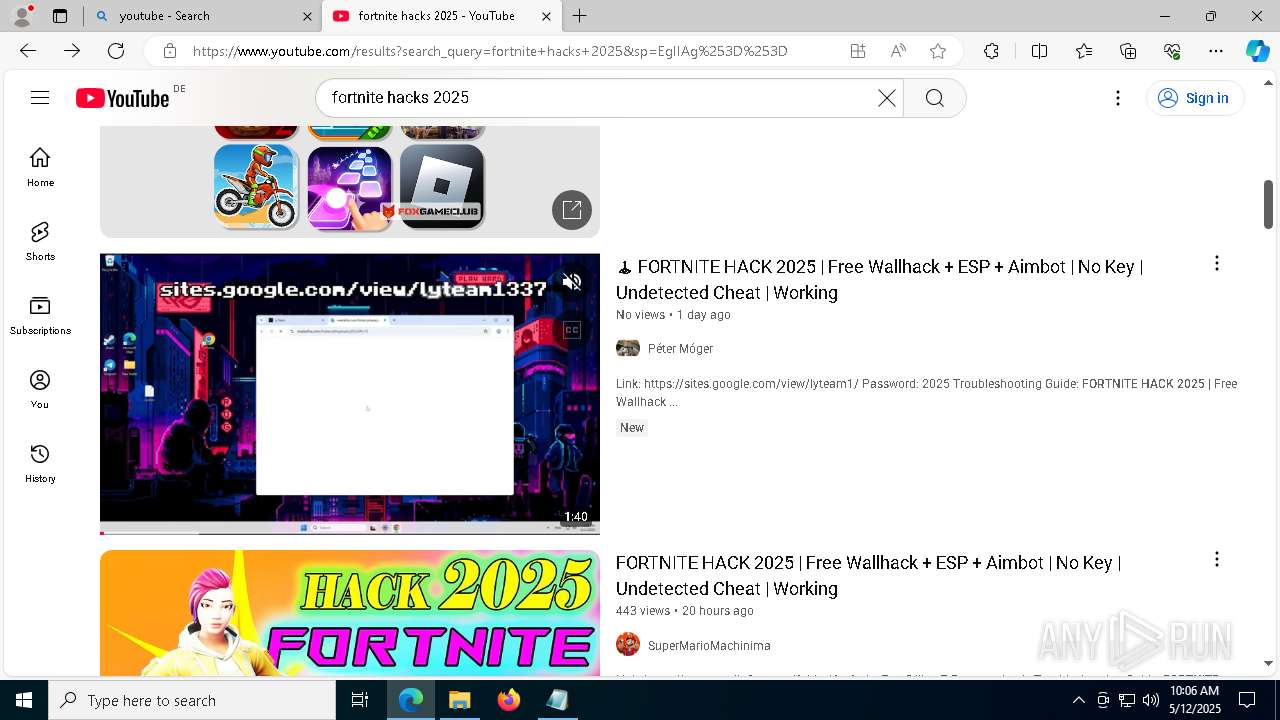Unmute the inline video preview
Viewport: 1280px width, 720px height.
pyautogui.click(x=572, y=283)
